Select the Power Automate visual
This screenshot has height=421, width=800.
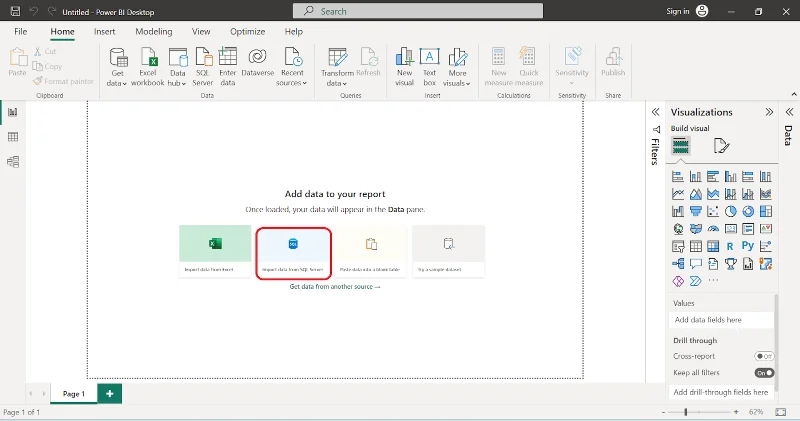click(695, 281)
